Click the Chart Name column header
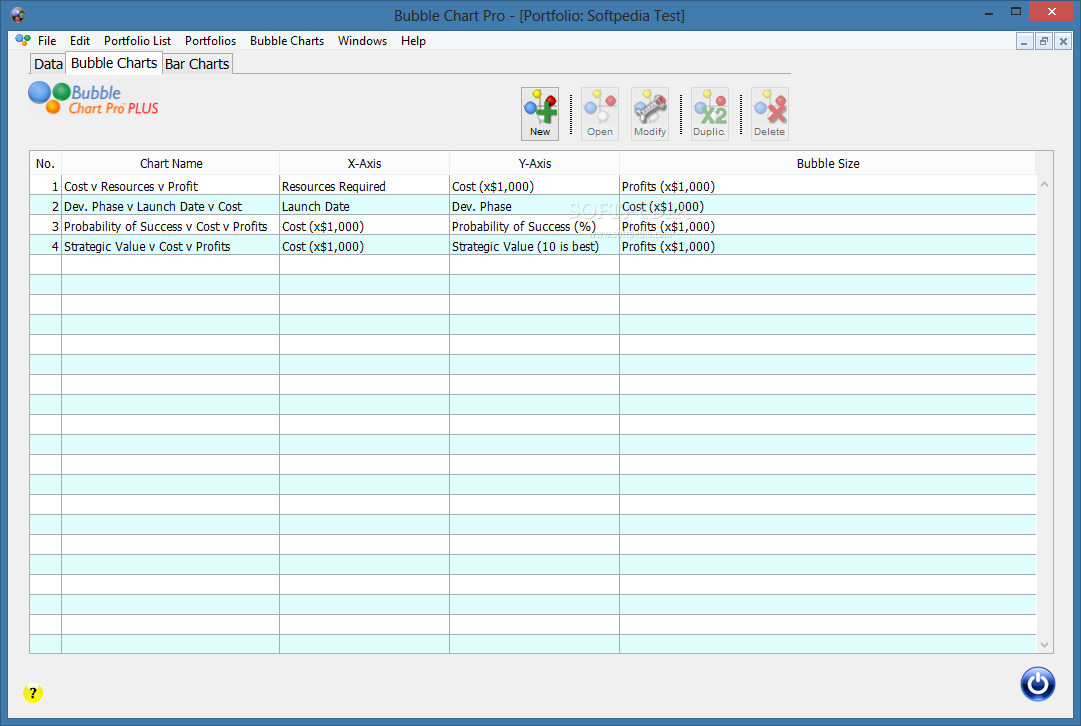Screen dimensions: 1081x726 171,163
